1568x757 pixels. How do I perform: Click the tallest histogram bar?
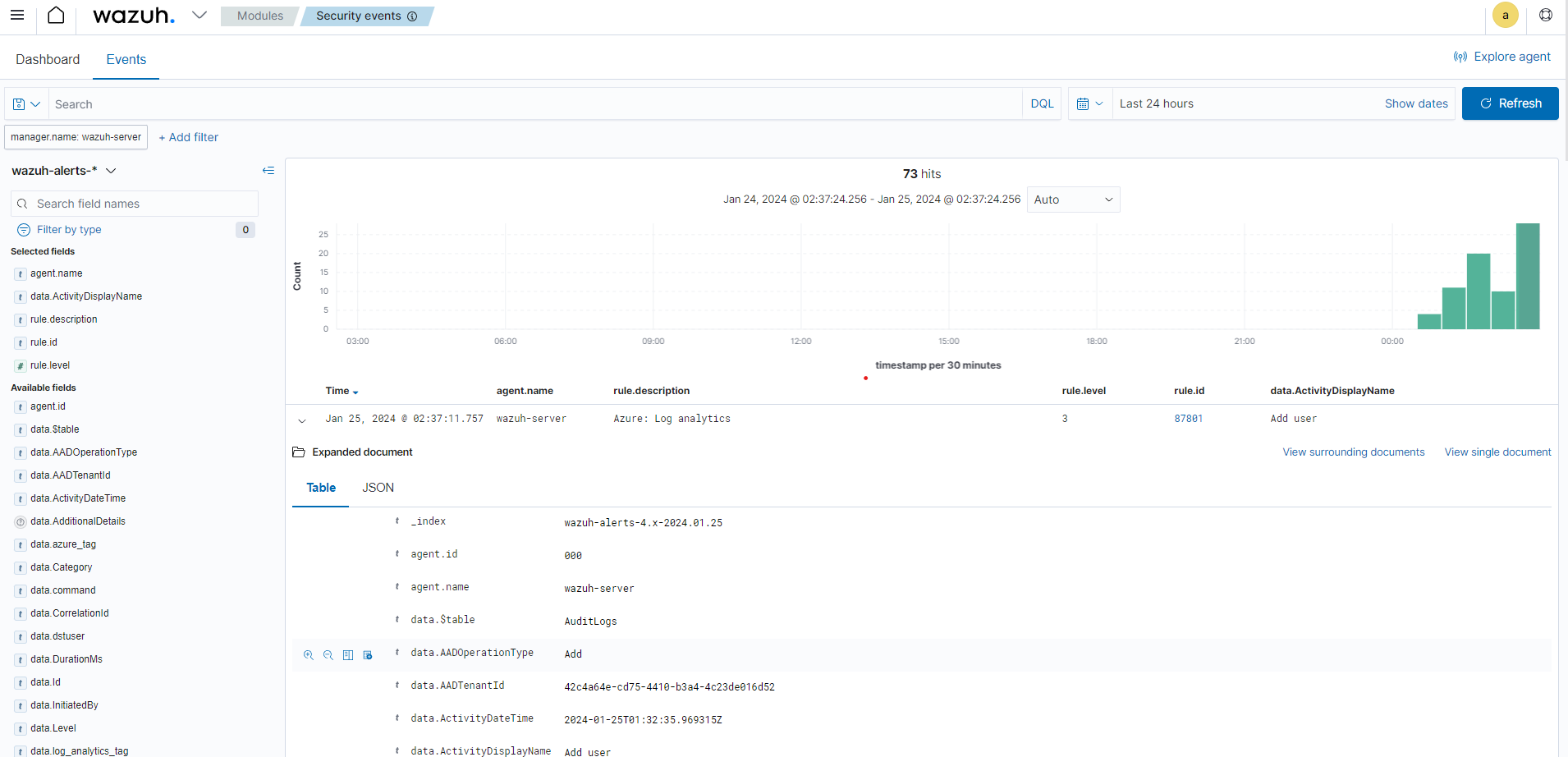click(x=1527, y=276)
